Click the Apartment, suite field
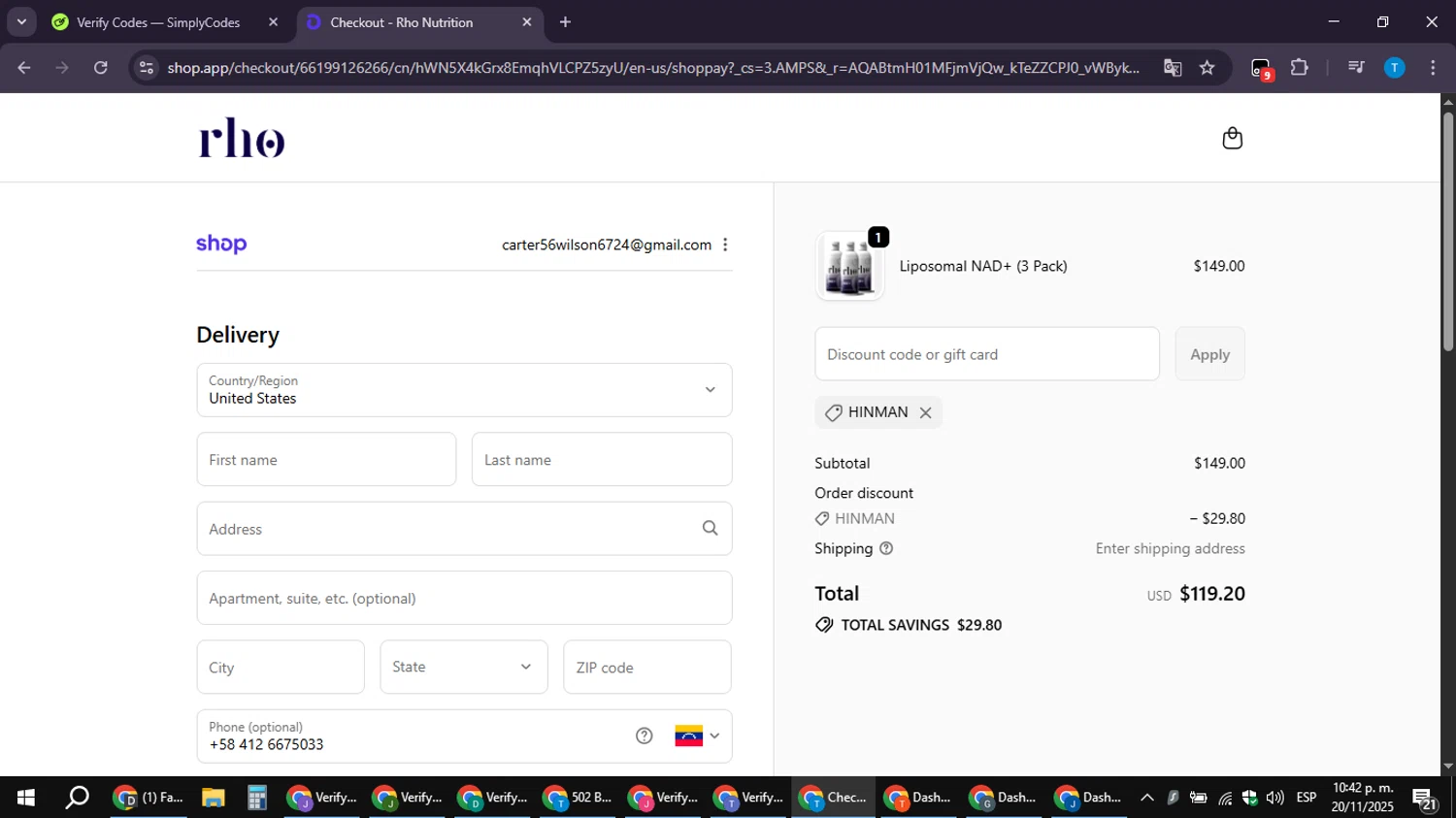Screen dimensions: 1456x818 coord(464,598)
